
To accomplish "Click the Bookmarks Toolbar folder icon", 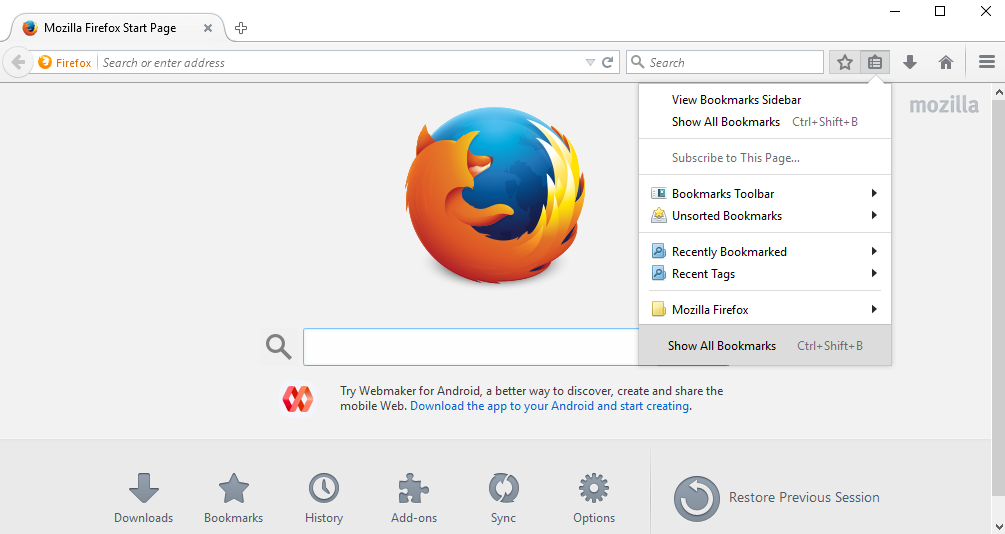I will pyautogui.click(x=658, y=193).
